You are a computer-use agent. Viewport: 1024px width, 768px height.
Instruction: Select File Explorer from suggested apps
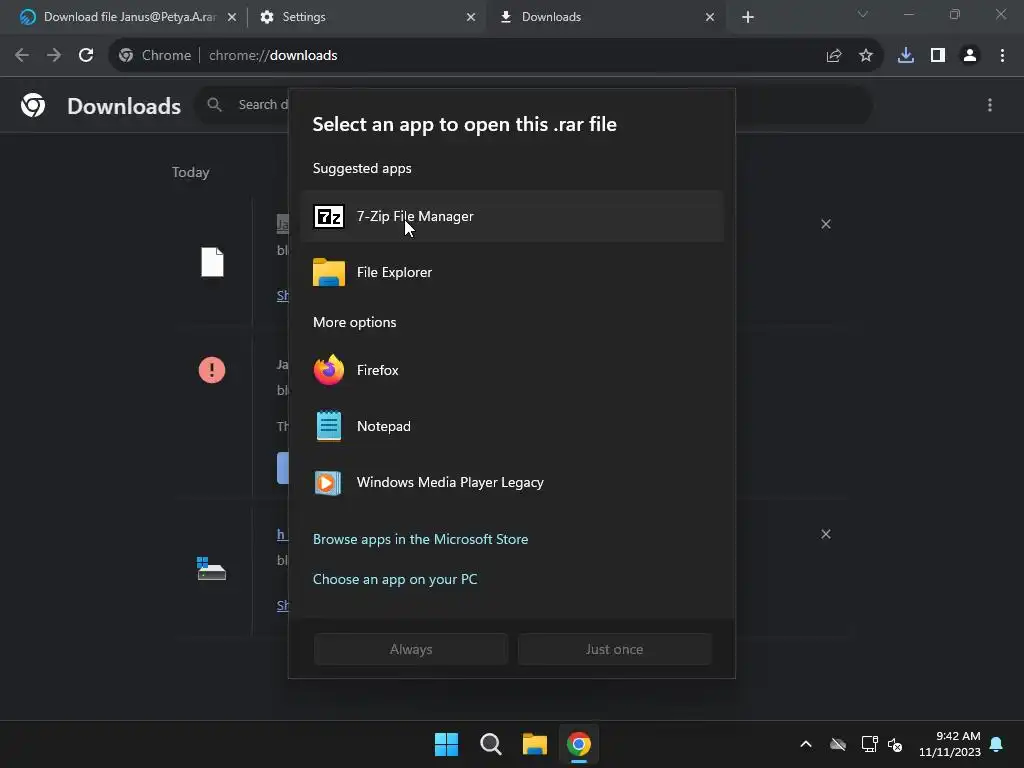(513, 272)
